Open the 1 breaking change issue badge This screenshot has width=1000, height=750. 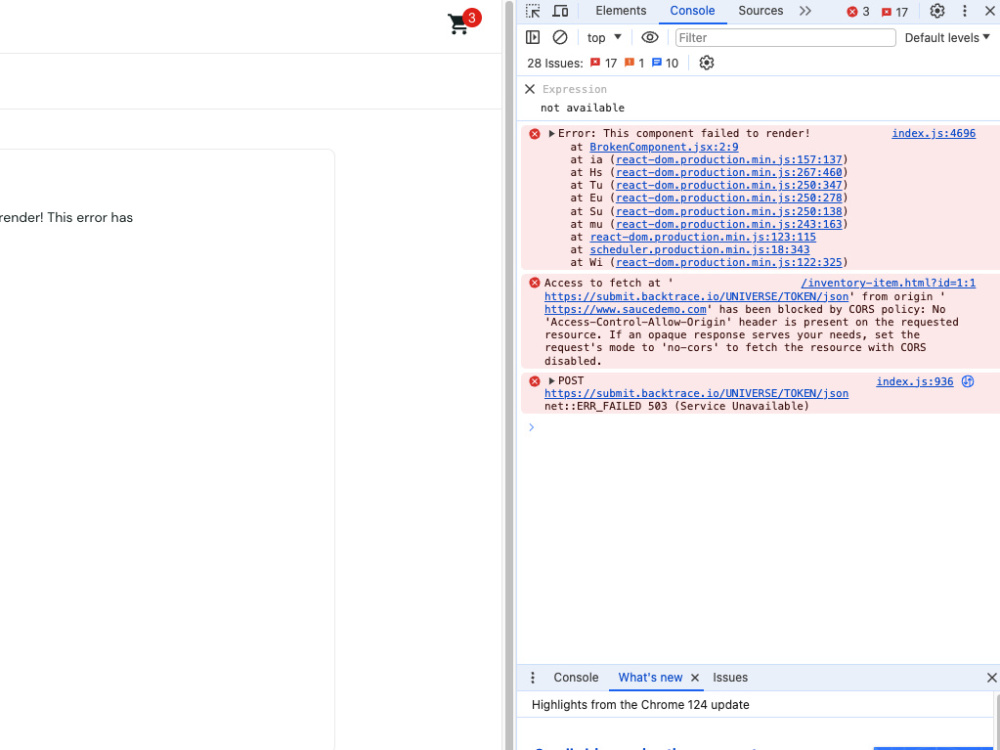tap(634, 63)
